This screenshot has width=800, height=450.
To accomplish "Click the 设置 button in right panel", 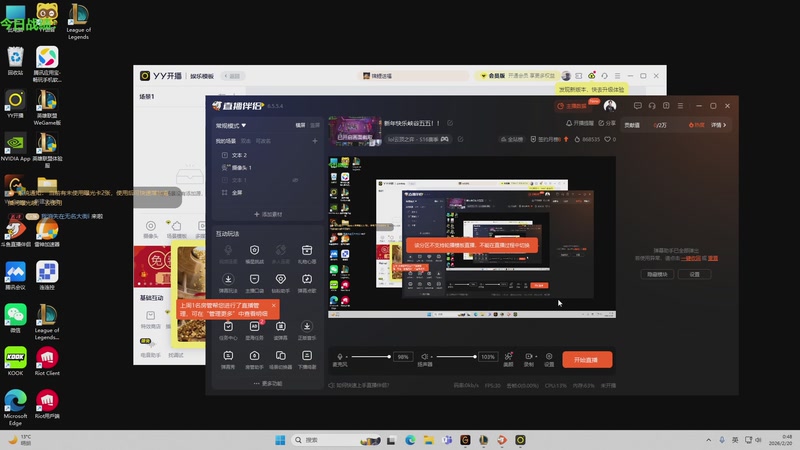I will pyautogui.click(x=694, y=274).
